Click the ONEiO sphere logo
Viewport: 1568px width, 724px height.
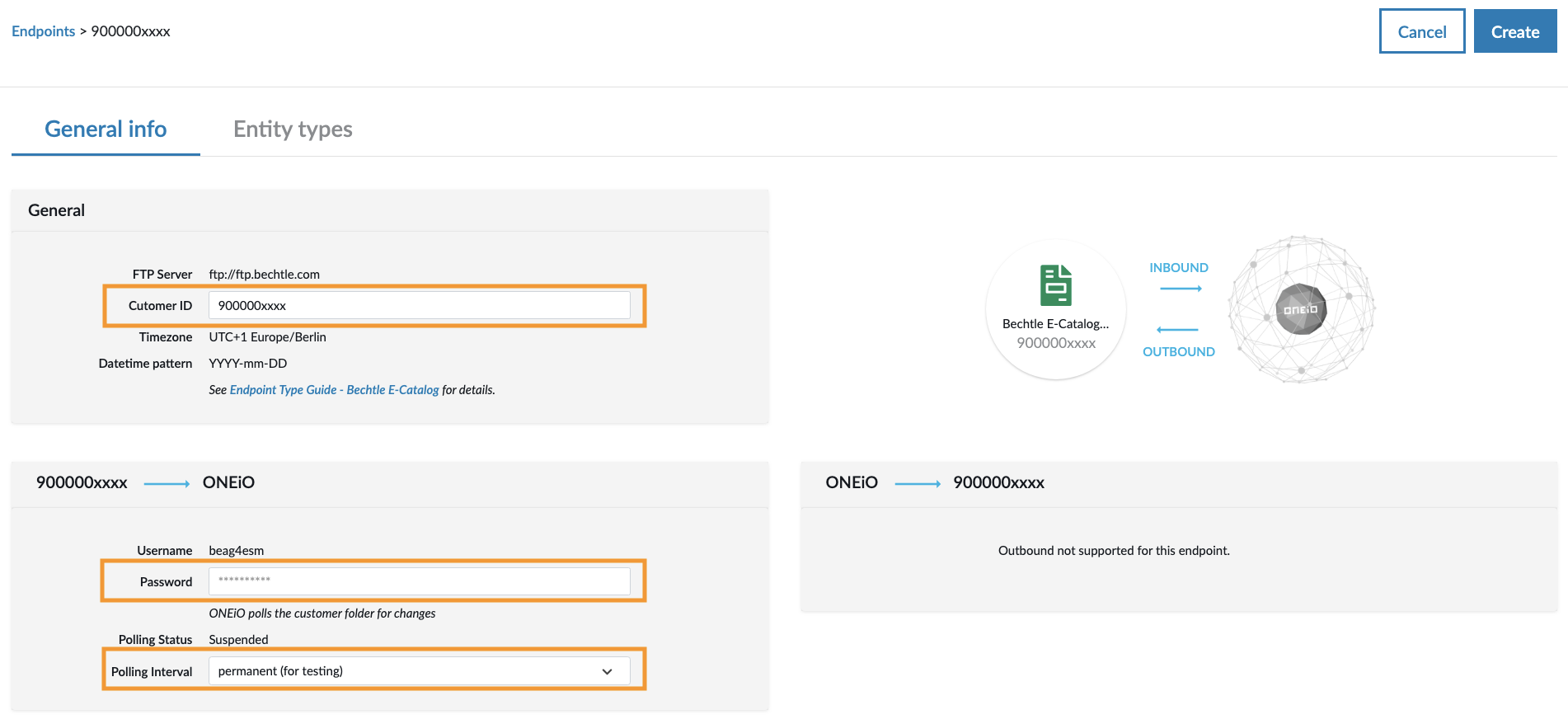pos(1301,309)
